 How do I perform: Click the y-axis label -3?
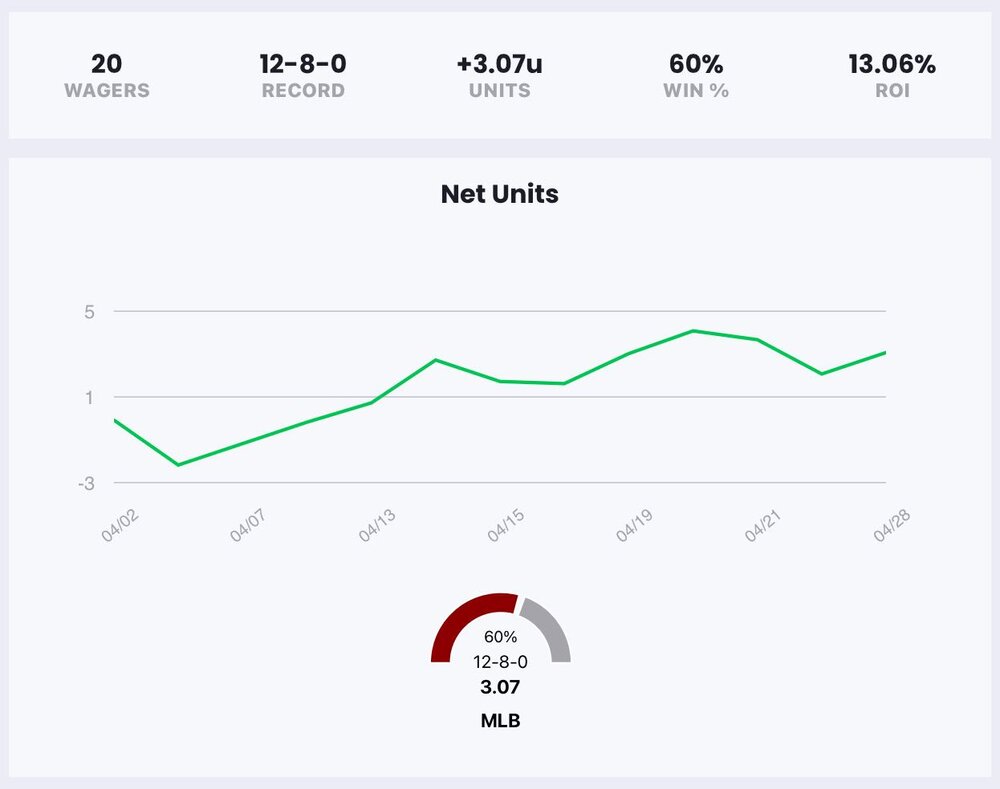click(86, 484)
